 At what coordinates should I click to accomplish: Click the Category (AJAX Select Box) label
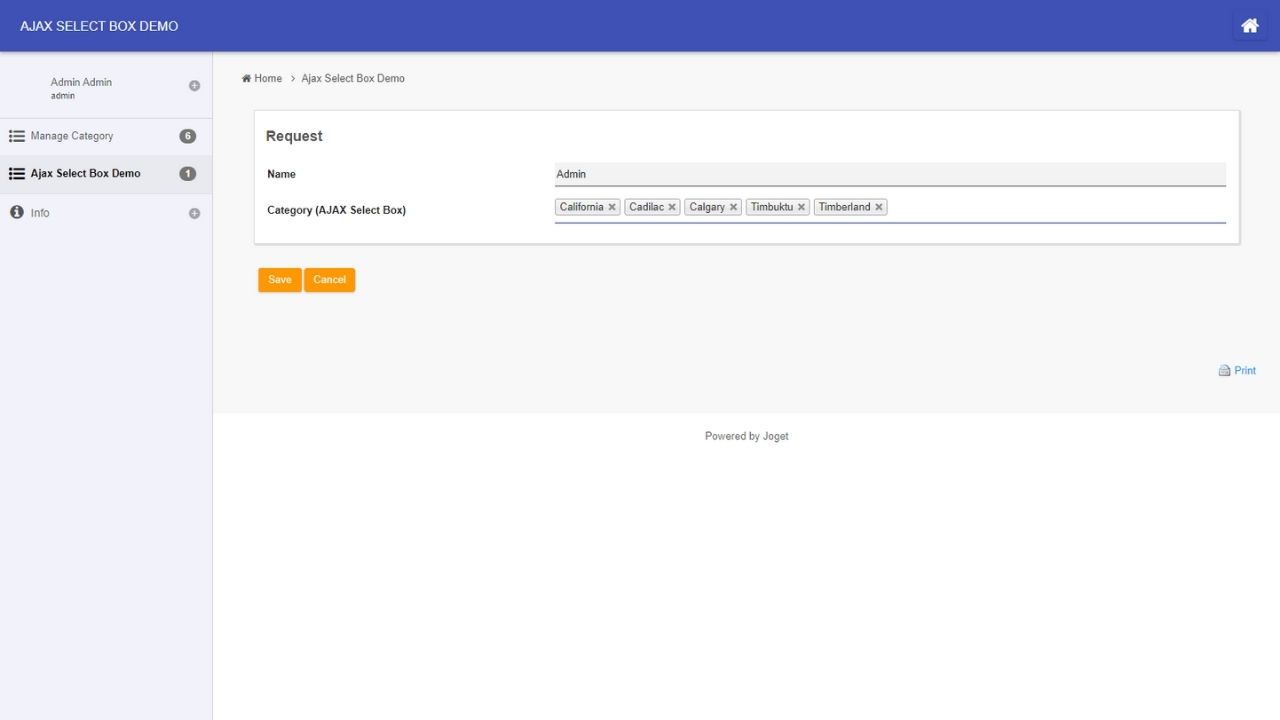click(x=337, y=210)
